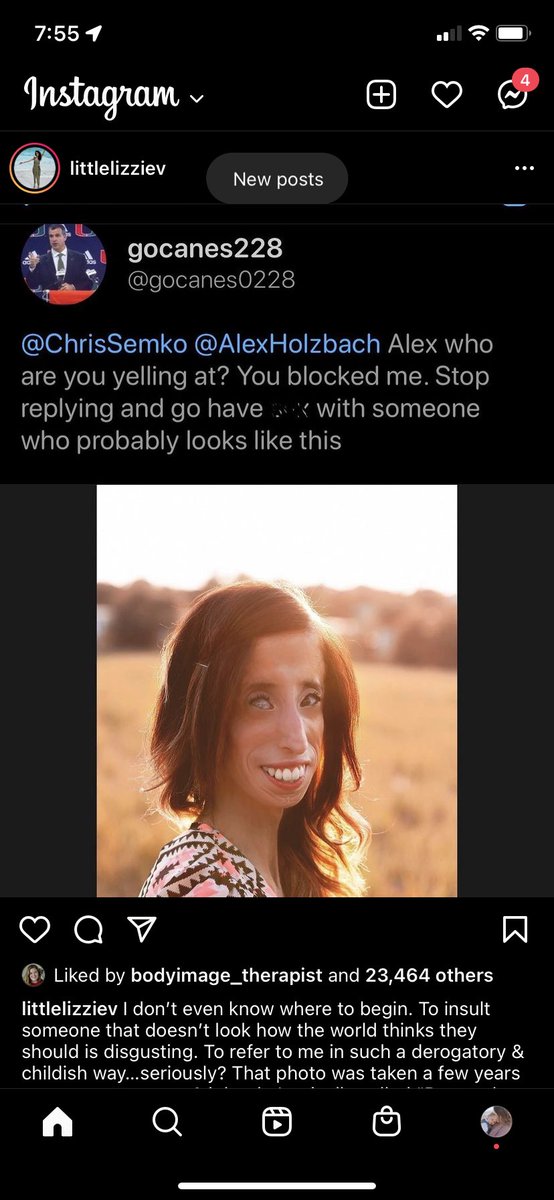Screen dimensions: 554x1200
Task: Tap the three-dot post options menu
Action: click(x=524, y=168)
